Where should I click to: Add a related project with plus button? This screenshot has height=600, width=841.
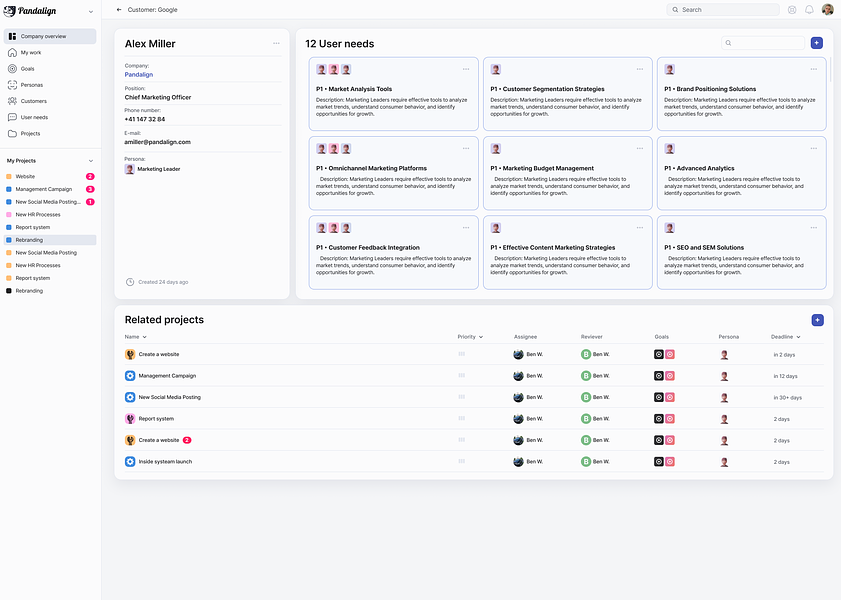click(x=817, y=320)
